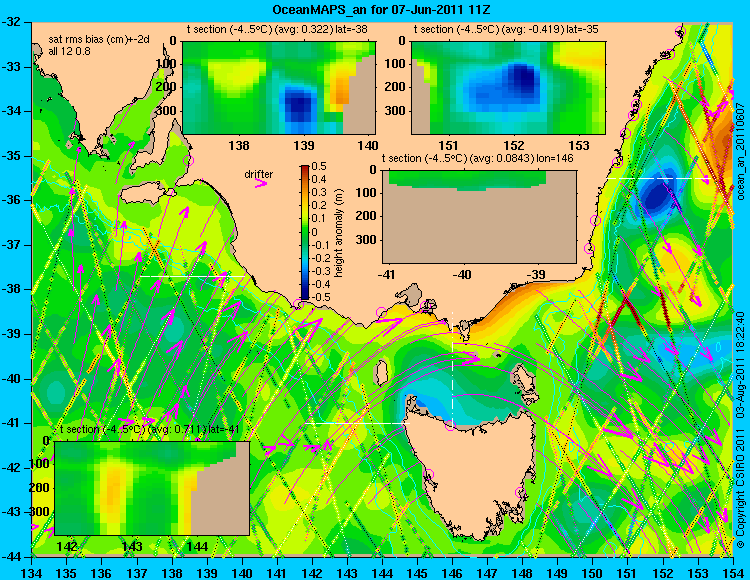
Task: Click the Copyright CSIRO 2011 timestamp text
Action: [740, 430]
